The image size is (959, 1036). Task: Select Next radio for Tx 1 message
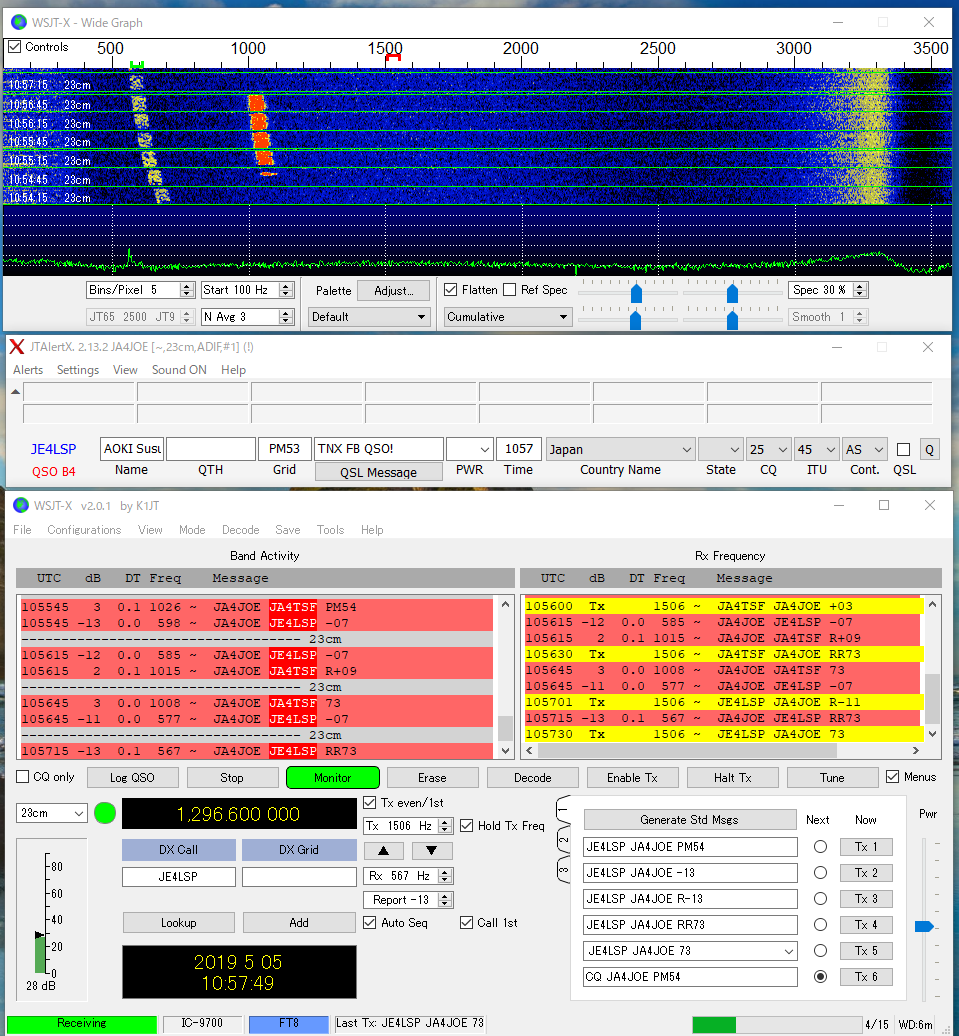[820, 846]
